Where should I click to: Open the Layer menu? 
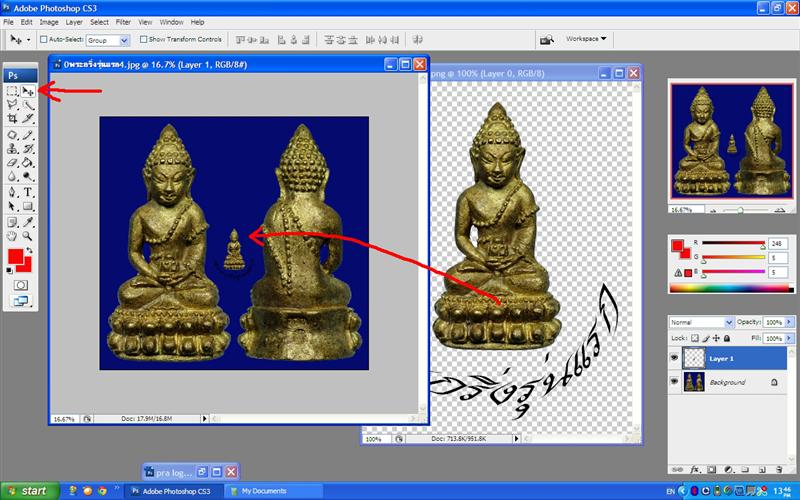pos(71,21)
